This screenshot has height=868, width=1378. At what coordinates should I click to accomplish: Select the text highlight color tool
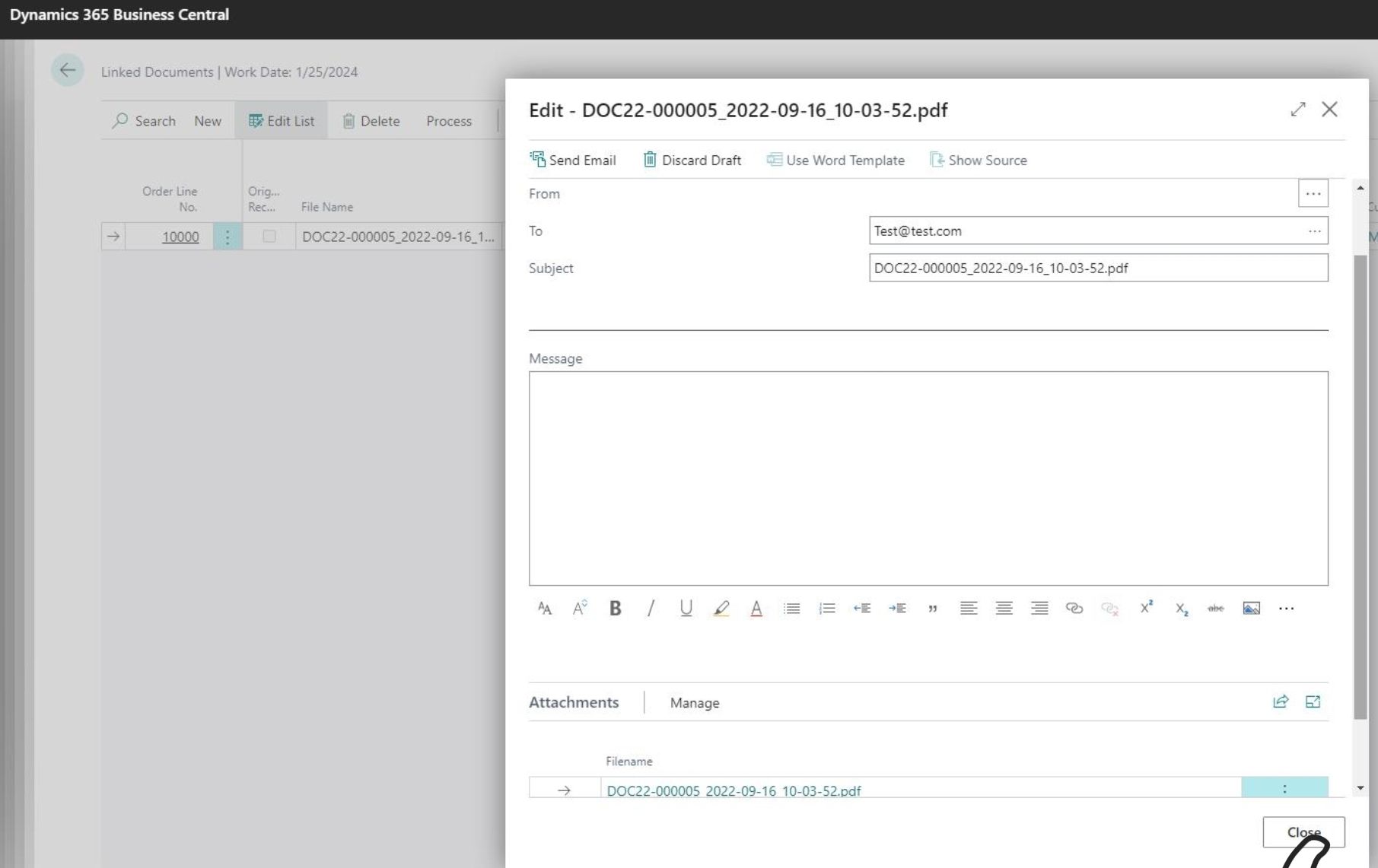[x=721, y=608]
